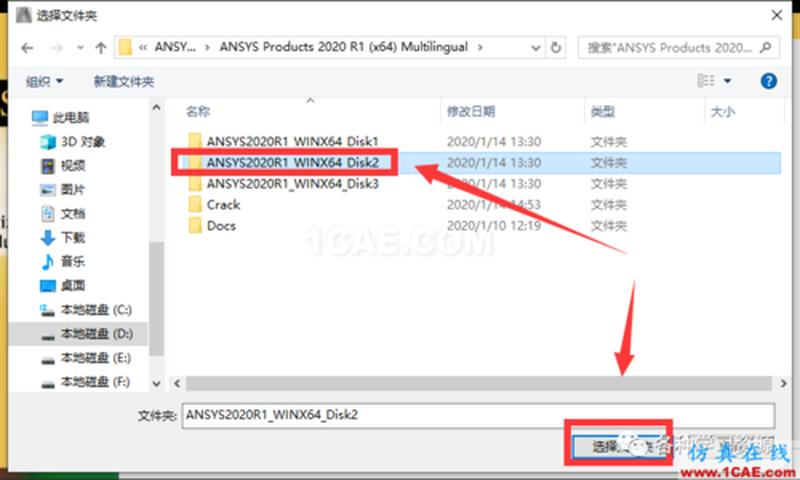
Task: Select the Docs folder
Action: click(x=221, y=225)
